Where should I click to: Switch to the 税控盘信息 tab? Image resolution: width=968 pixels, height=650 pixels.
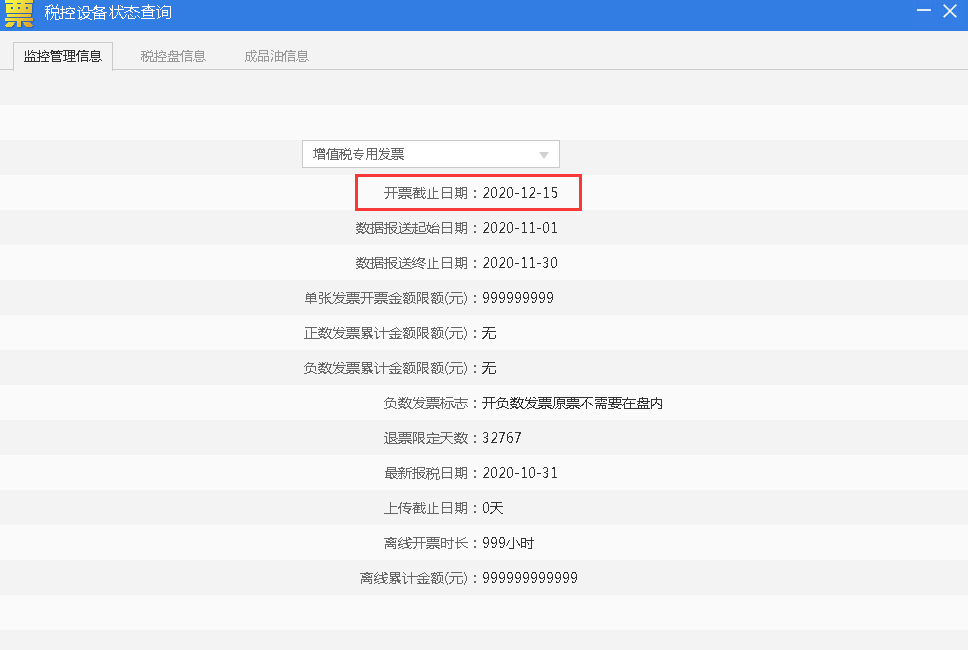171,56
